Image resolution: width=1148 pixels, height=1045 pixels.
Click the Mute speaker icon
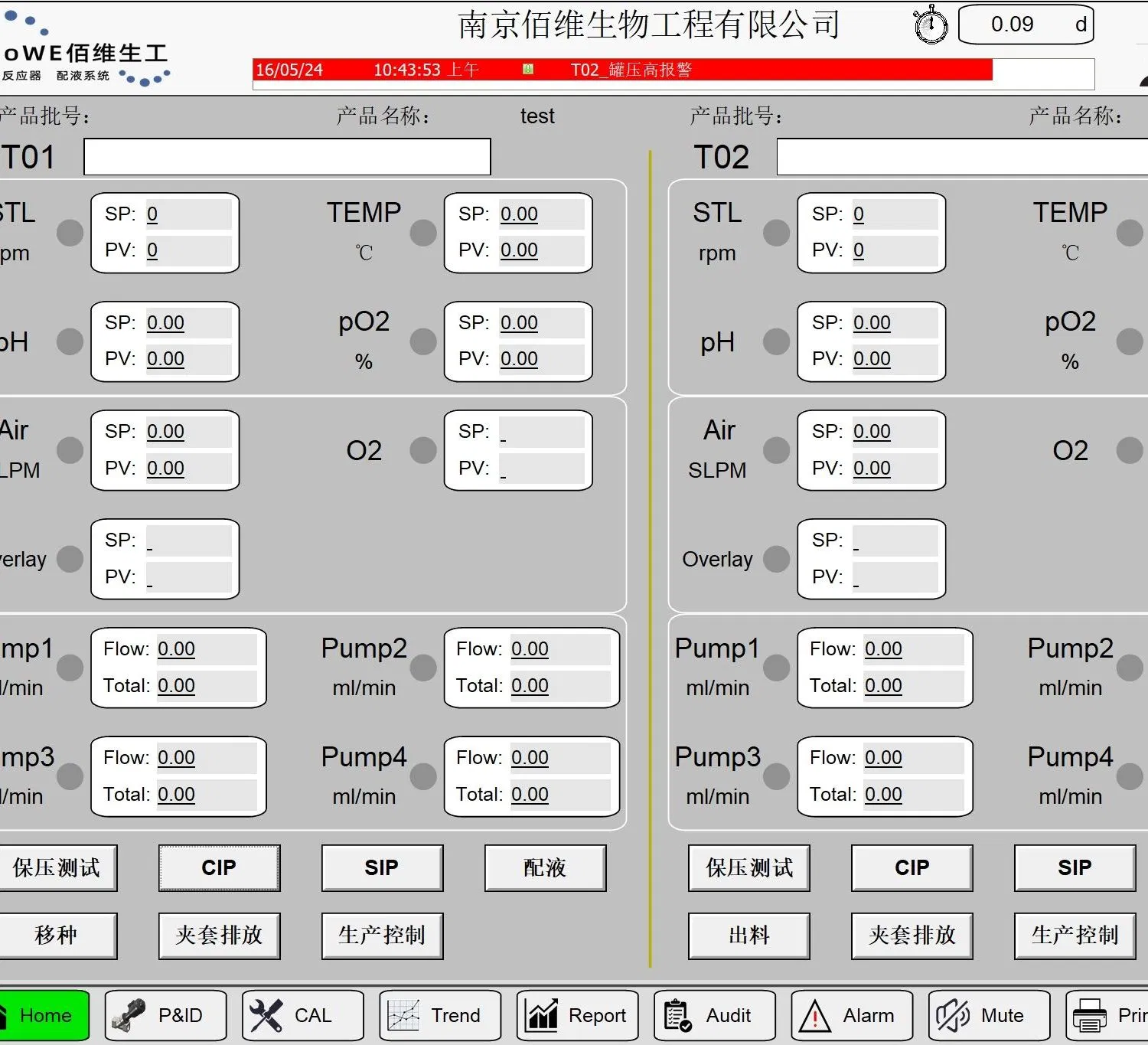coord(953,1016)
